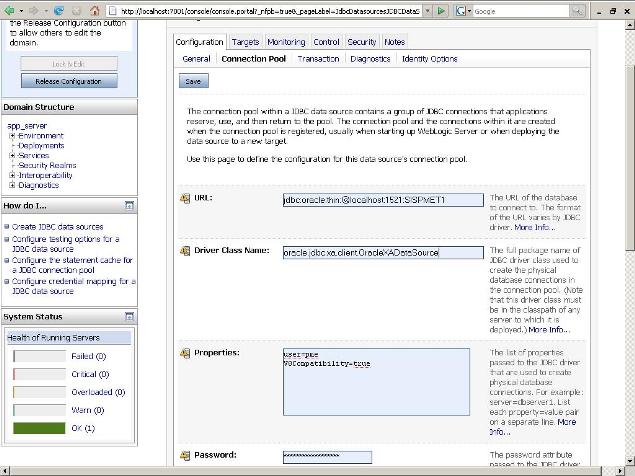Click the icon beside the Password label

[184, 455]
